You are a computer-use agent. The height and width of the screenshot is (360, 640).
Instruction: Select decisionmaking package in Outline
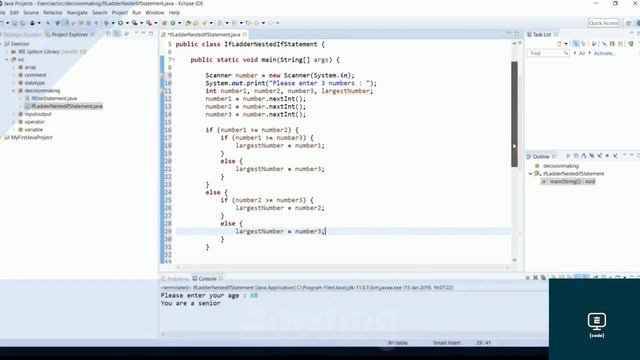(561, 166)
